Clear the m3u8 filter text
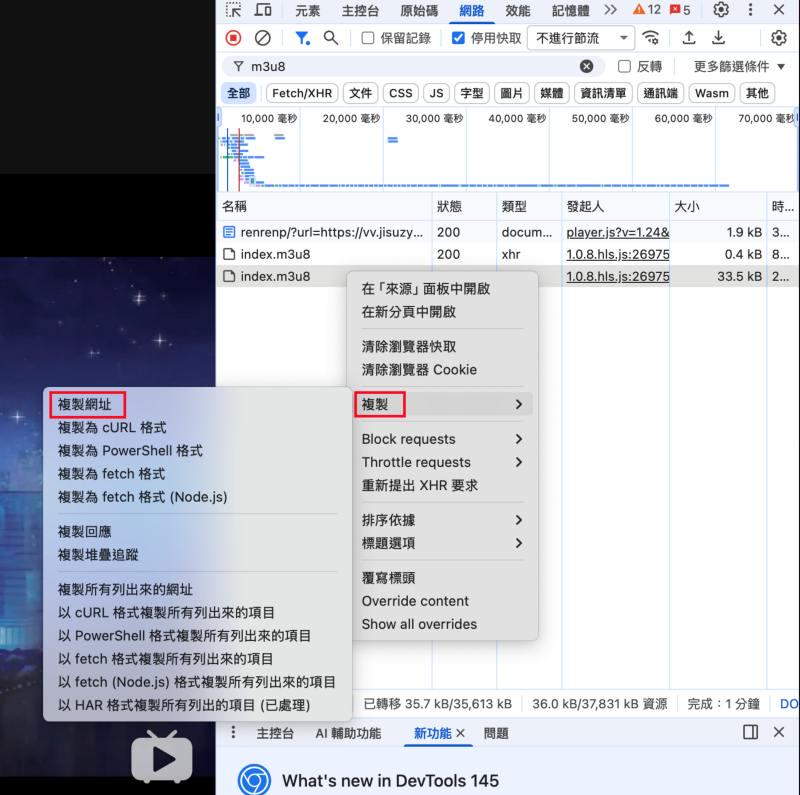Viewport: 800px width, 795px height. (586, 66)
